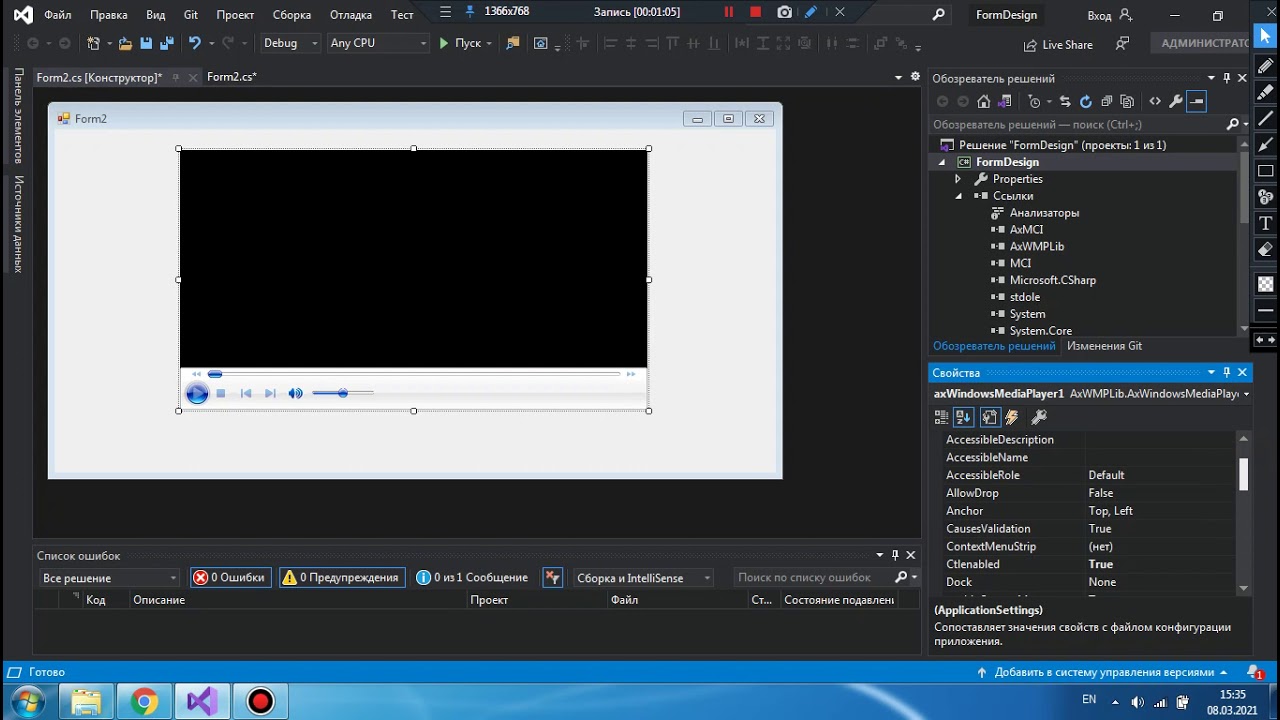Switch to the Изменения Git tab
This screenshot has width=1280, height=720.
click(1104, 346)
